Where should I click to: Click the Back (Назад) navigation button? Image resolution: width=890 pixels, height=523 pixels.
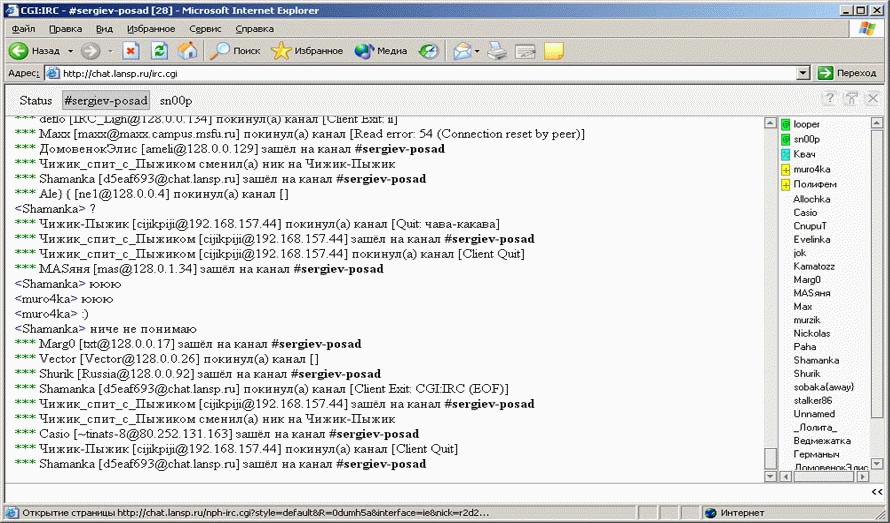click(x=35, y=51)
